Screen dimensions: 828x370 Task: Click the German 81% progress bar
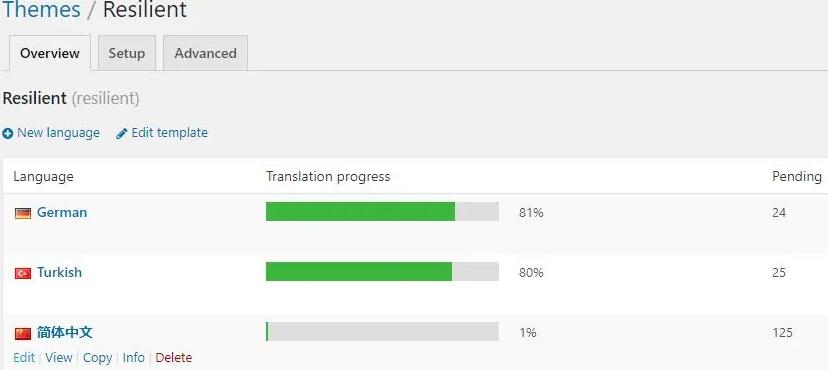coord(382,212)
